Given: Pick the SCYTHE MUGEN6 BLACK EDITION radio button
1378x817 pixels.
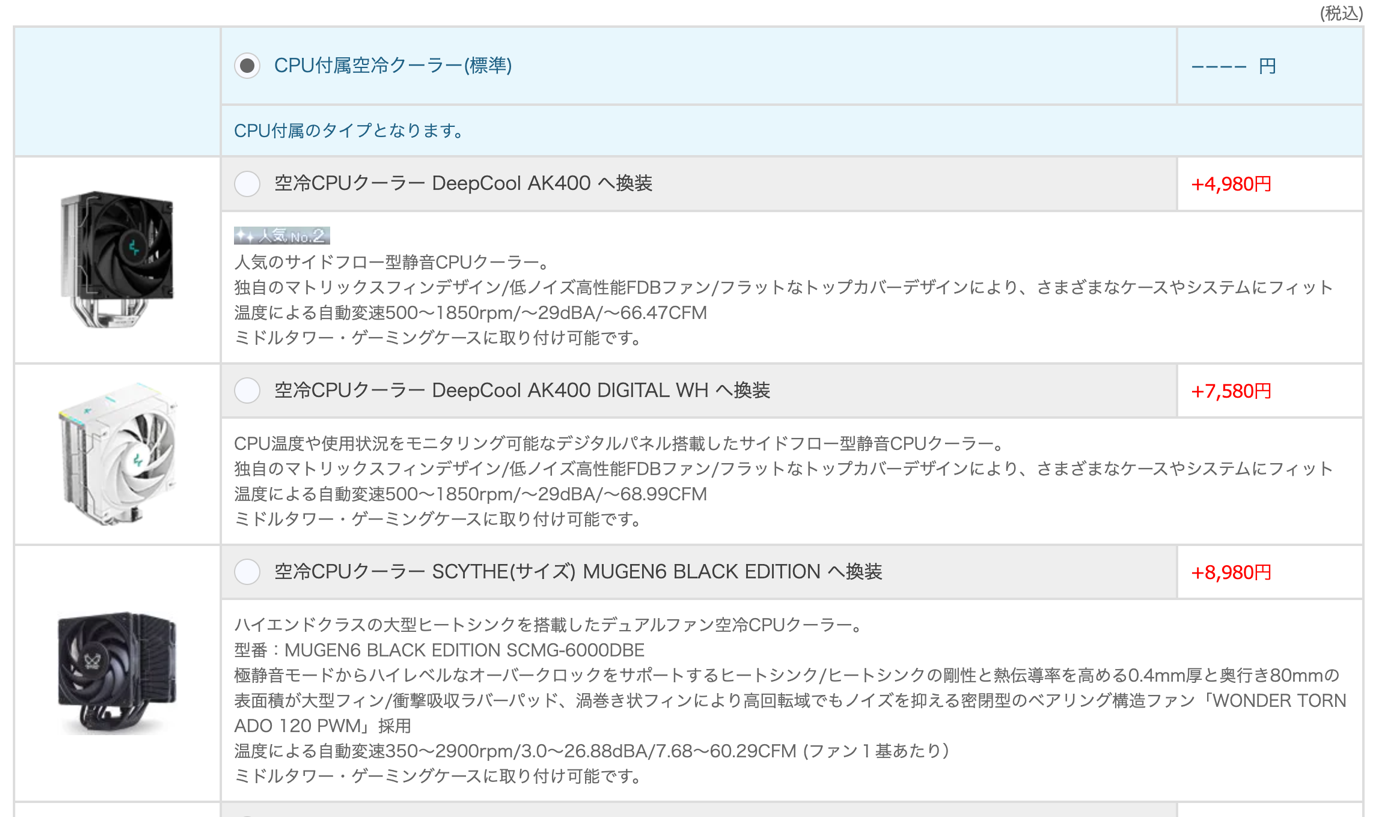Looking at the screenshot, I should coord(247,572).
